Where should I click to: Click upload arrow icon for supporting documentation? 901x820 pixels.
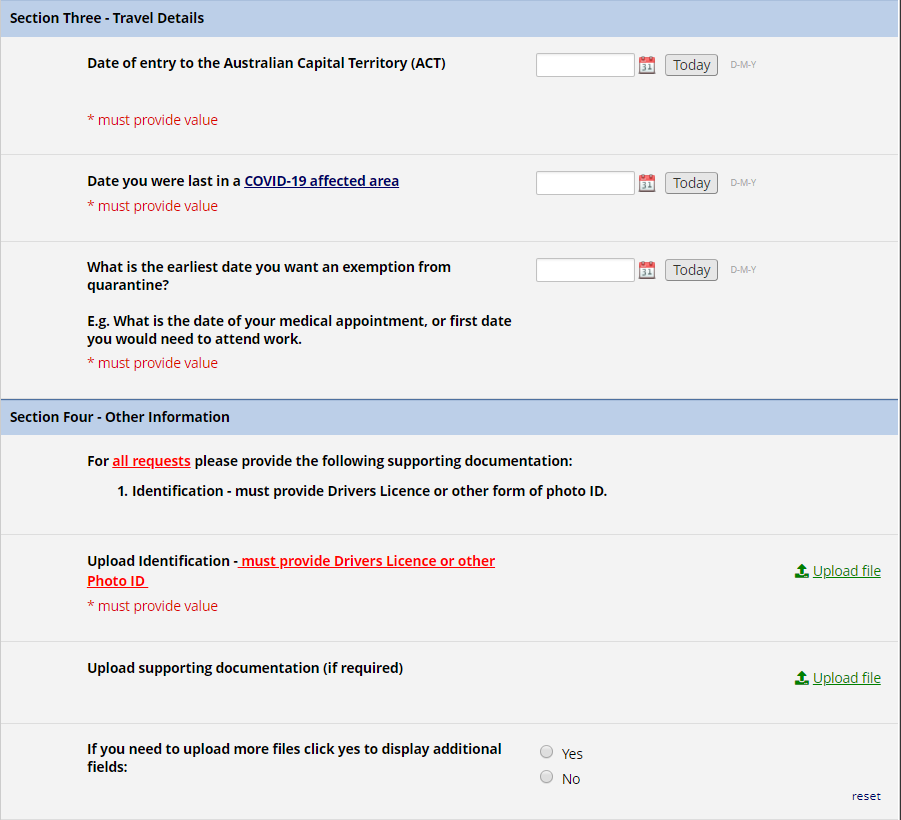coord(802,678)
